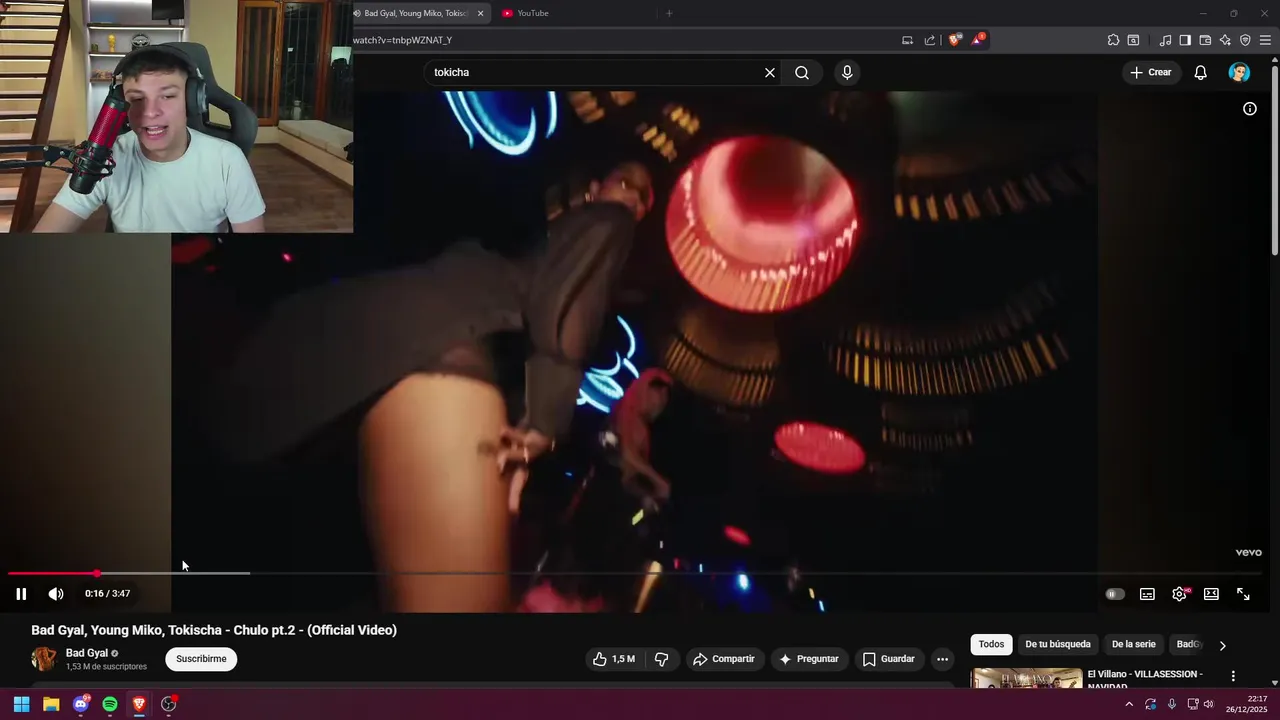Viewport: 1280px width, 720px height.
Task: Open the browser hamburger menu
Action: point(1265,40)
